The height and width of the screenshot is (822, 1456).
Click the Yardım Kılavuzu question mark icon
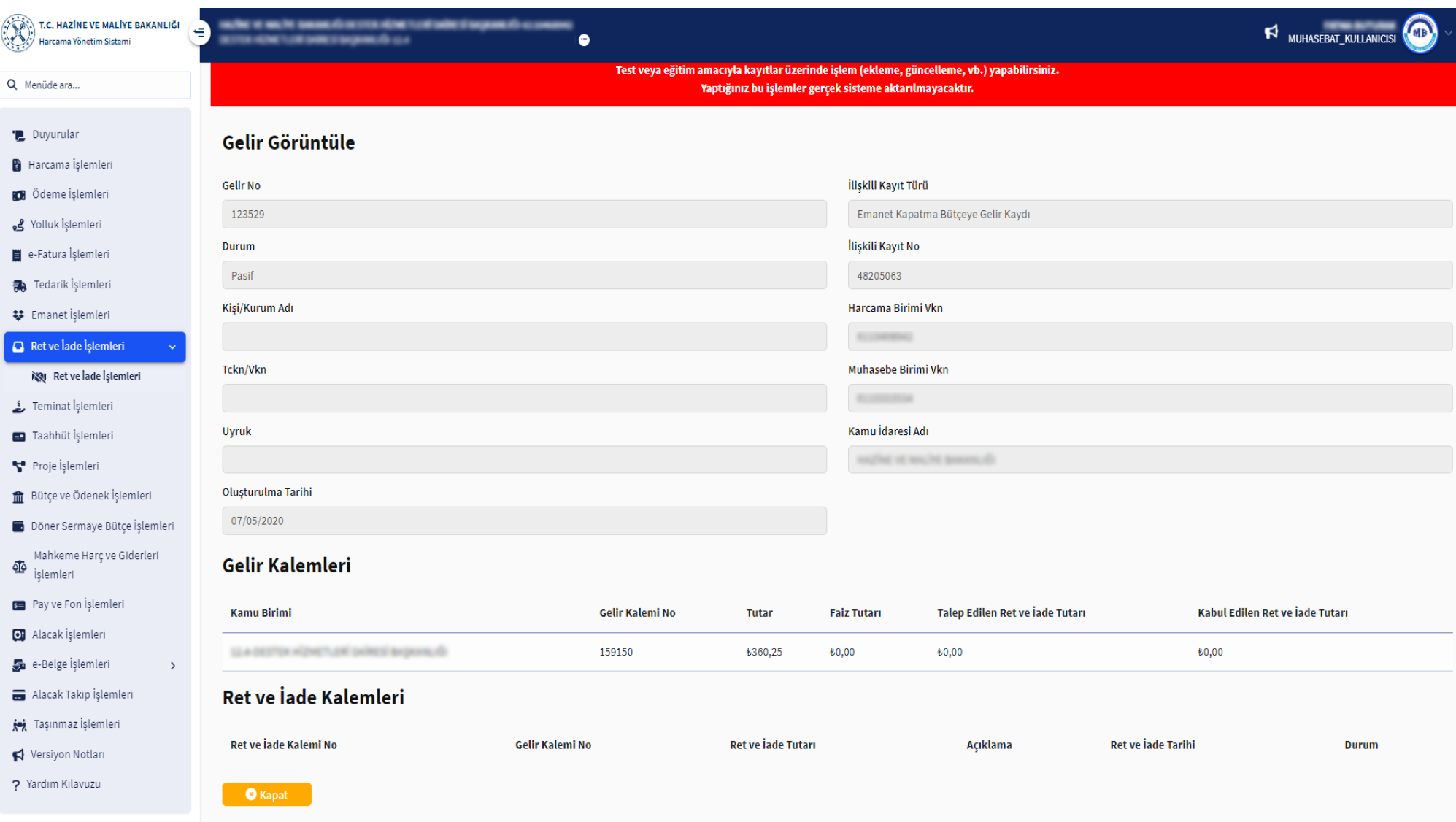pos(16,785)
